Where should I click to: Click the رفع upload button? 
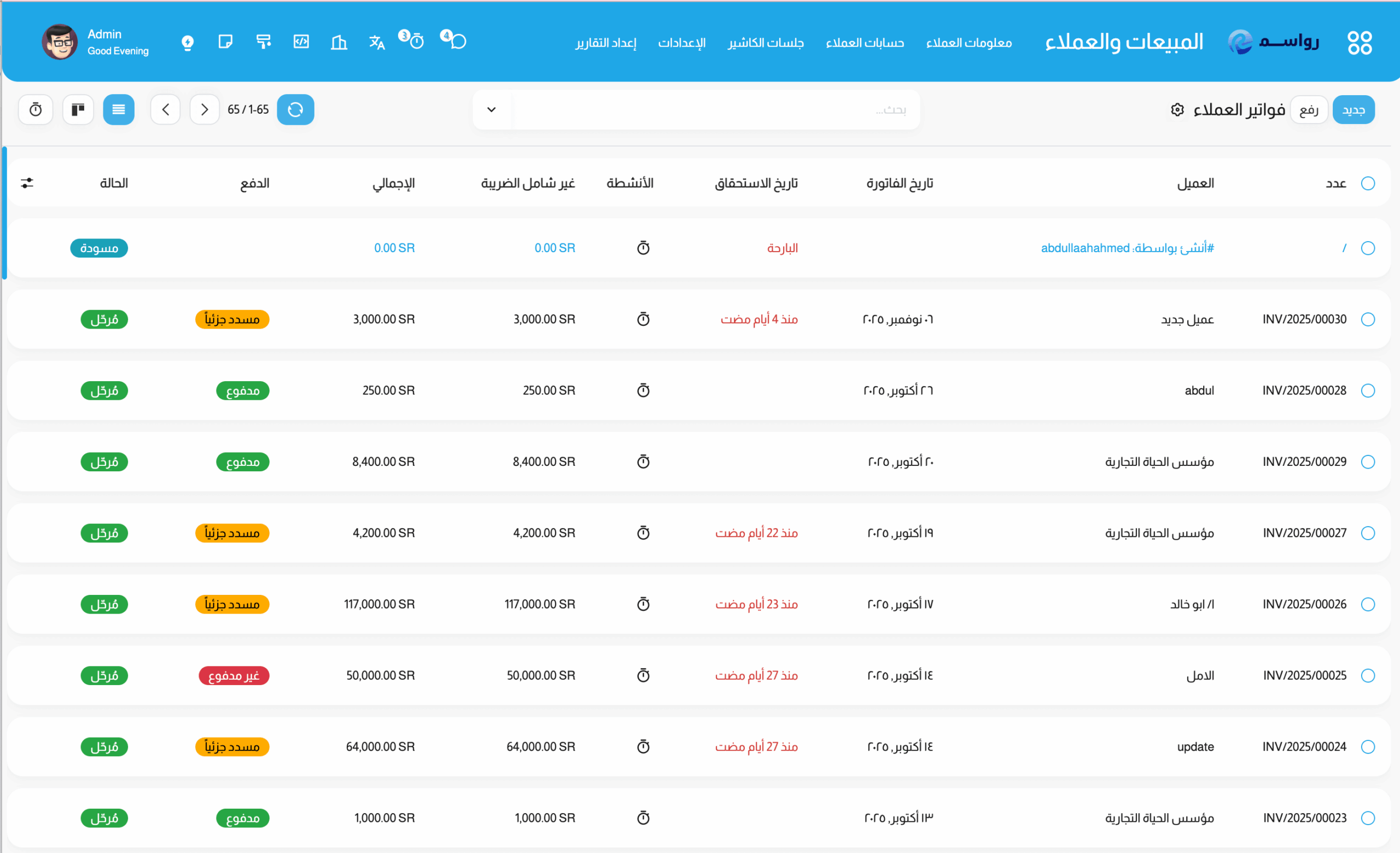click(1309, 109)
